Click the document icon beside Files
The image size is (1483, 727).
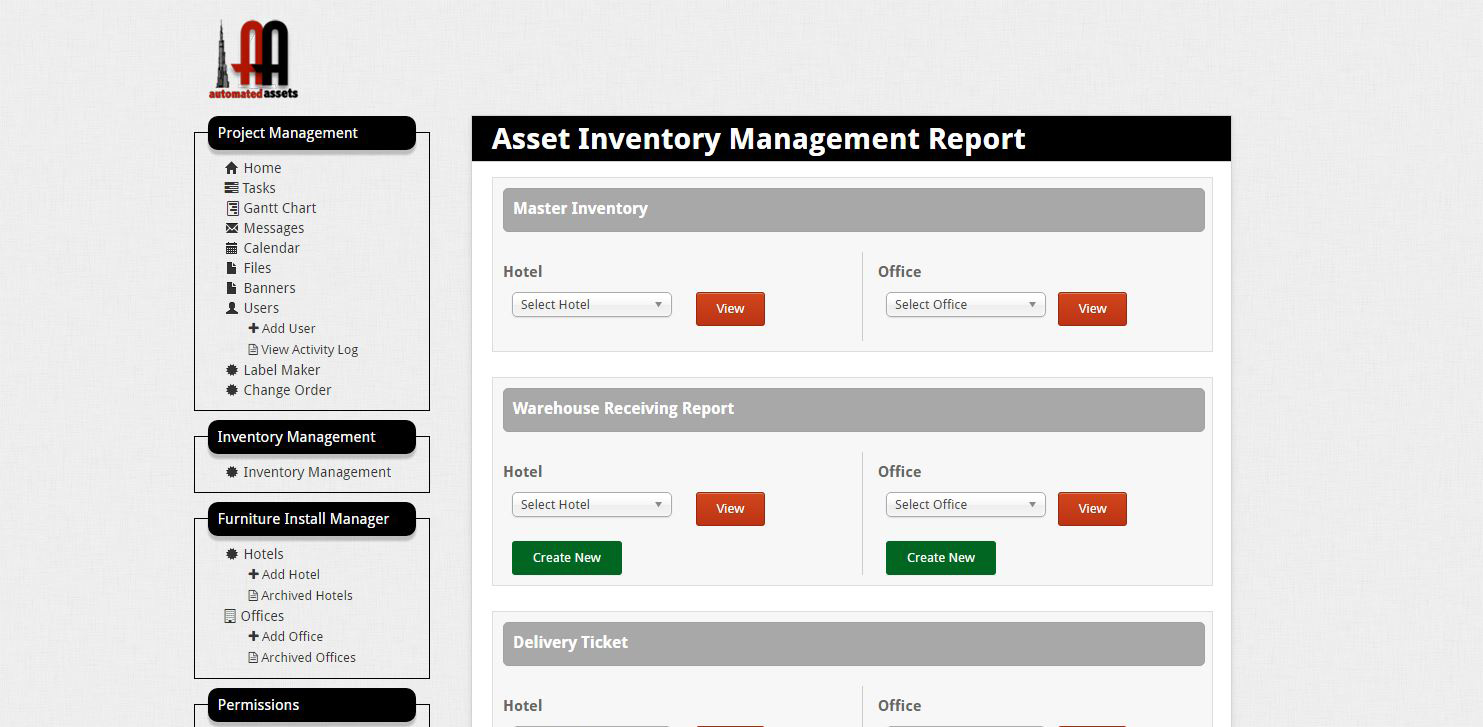232,268
